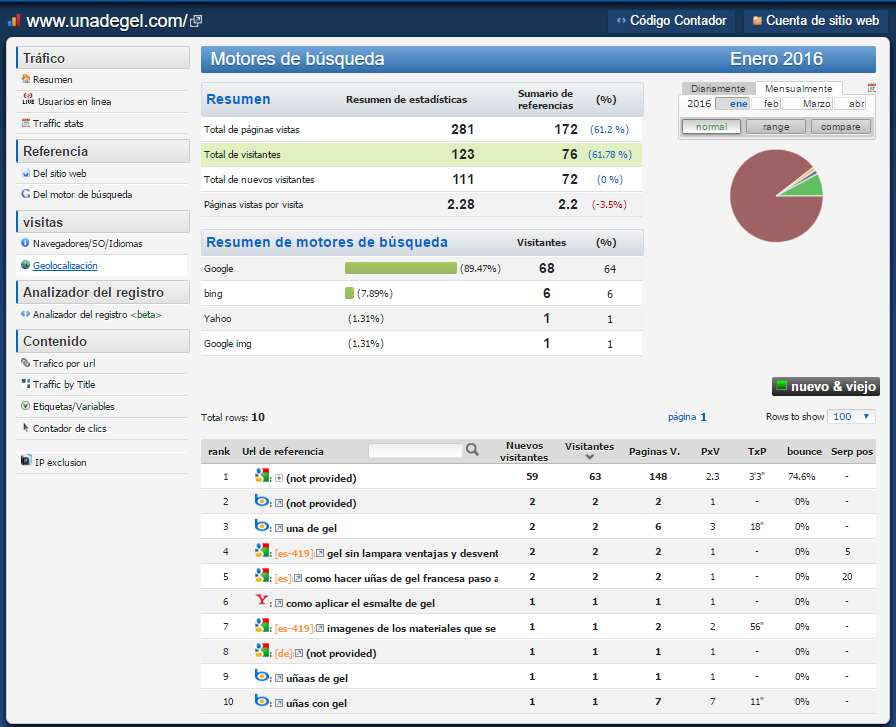The width and height of the screenshot is (896, 727).
Task: Click the Google img row label
Action: [227, 343]
